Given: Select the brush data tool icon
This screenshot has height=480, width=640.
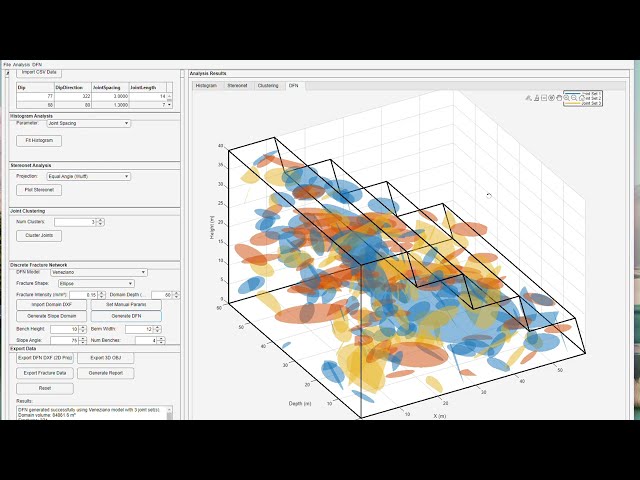Looking at the screenshot, I should click(x=537, y=98).
